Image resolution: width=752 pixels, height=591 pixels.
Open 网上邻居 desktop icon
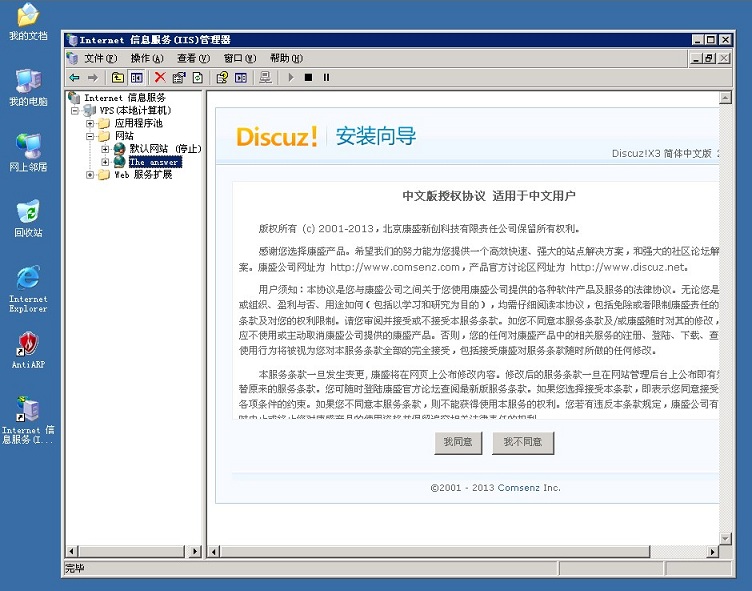click(x=28, y=153)
